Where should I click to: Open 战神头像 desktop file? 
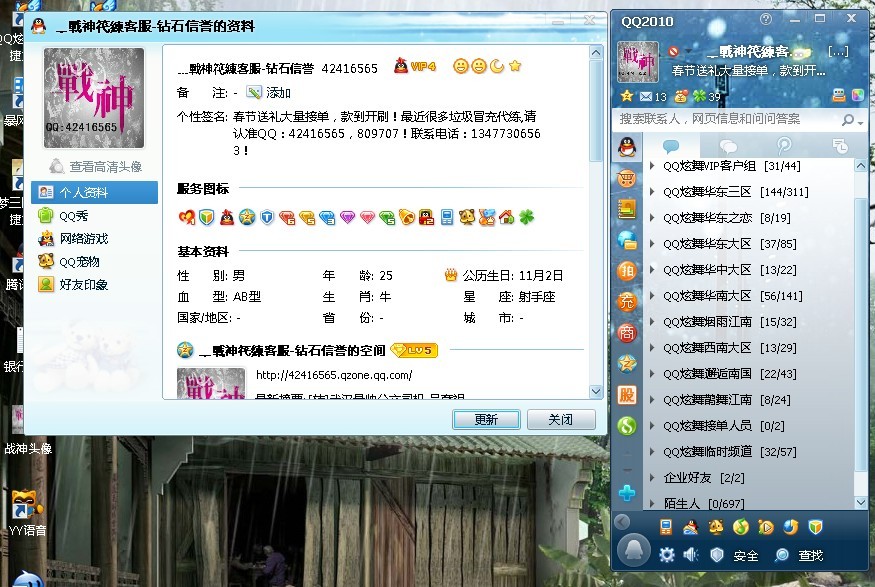coord(27,429)
